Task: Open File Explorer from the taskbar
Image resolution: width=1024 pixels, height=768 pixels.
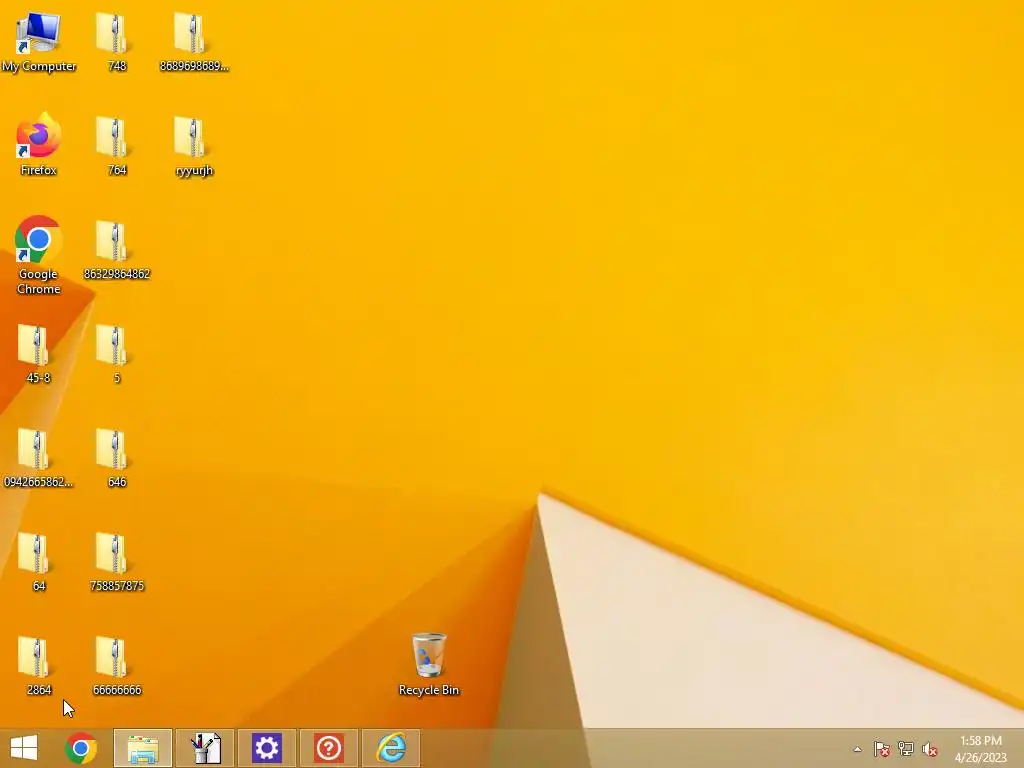Action: [x=143, y=748]
